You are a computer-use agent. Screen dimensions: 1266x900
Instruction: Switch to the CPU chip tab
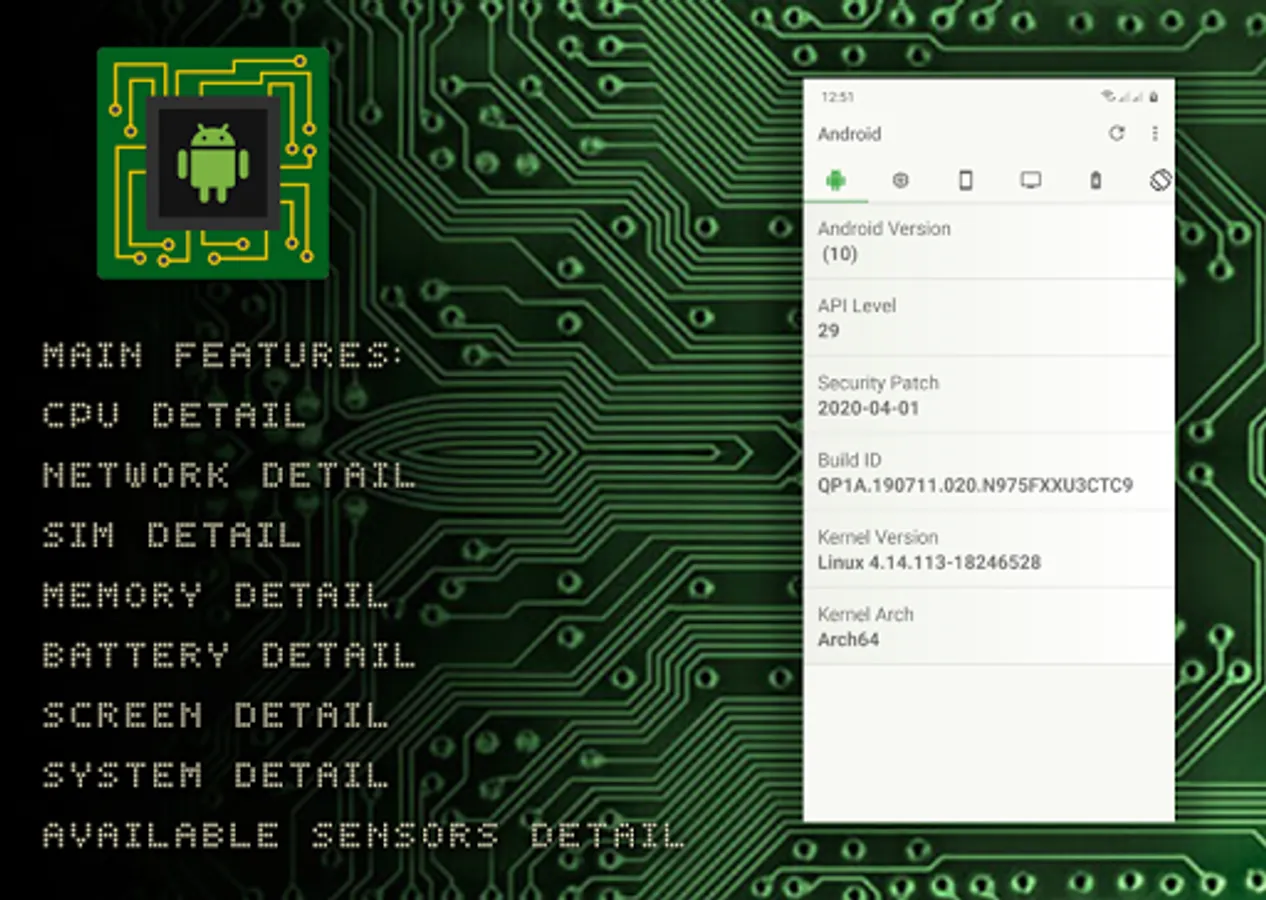(900, 180)
